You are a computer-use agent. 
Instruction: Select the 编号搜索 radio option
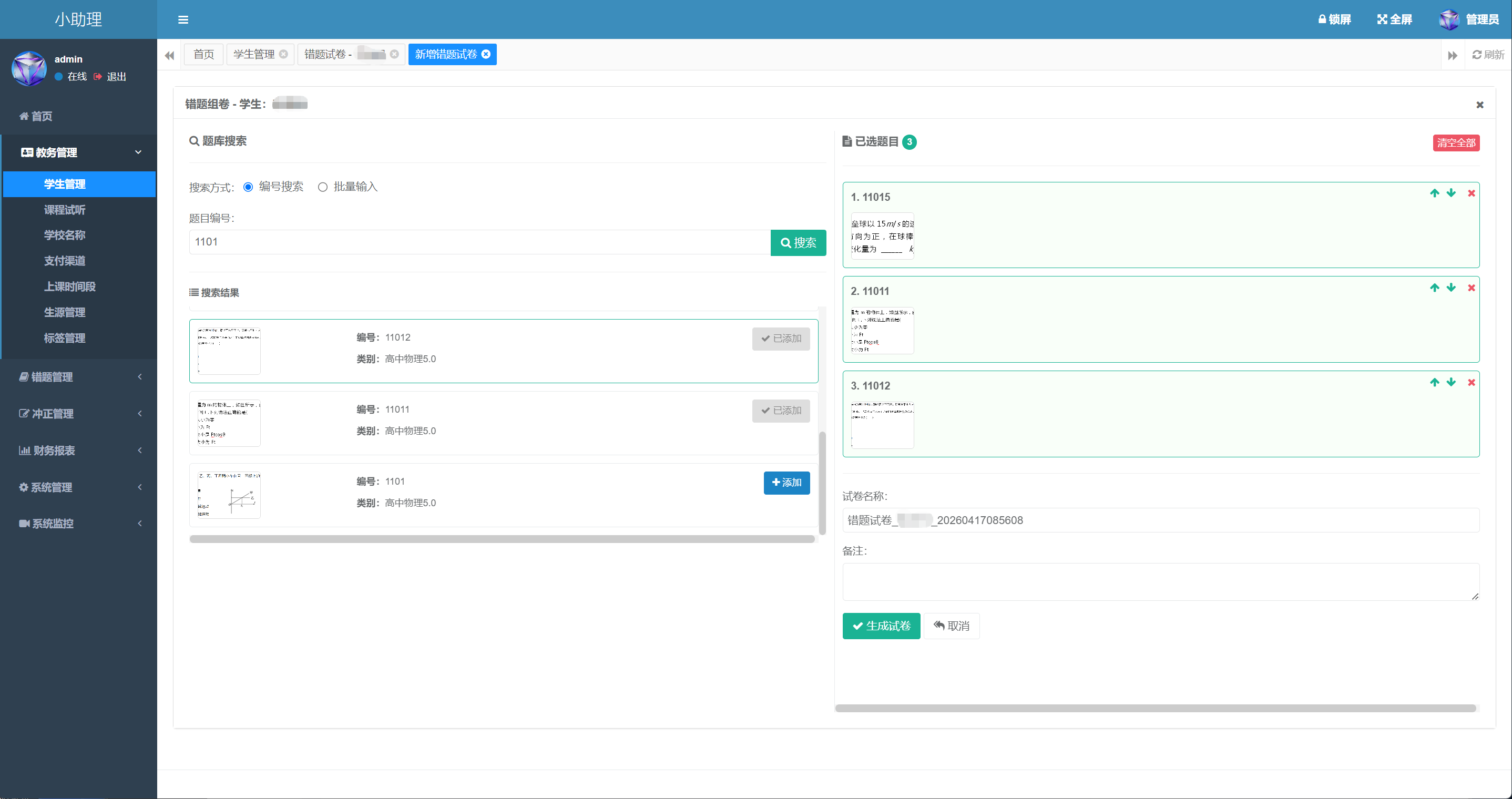[x=248, y=187]
